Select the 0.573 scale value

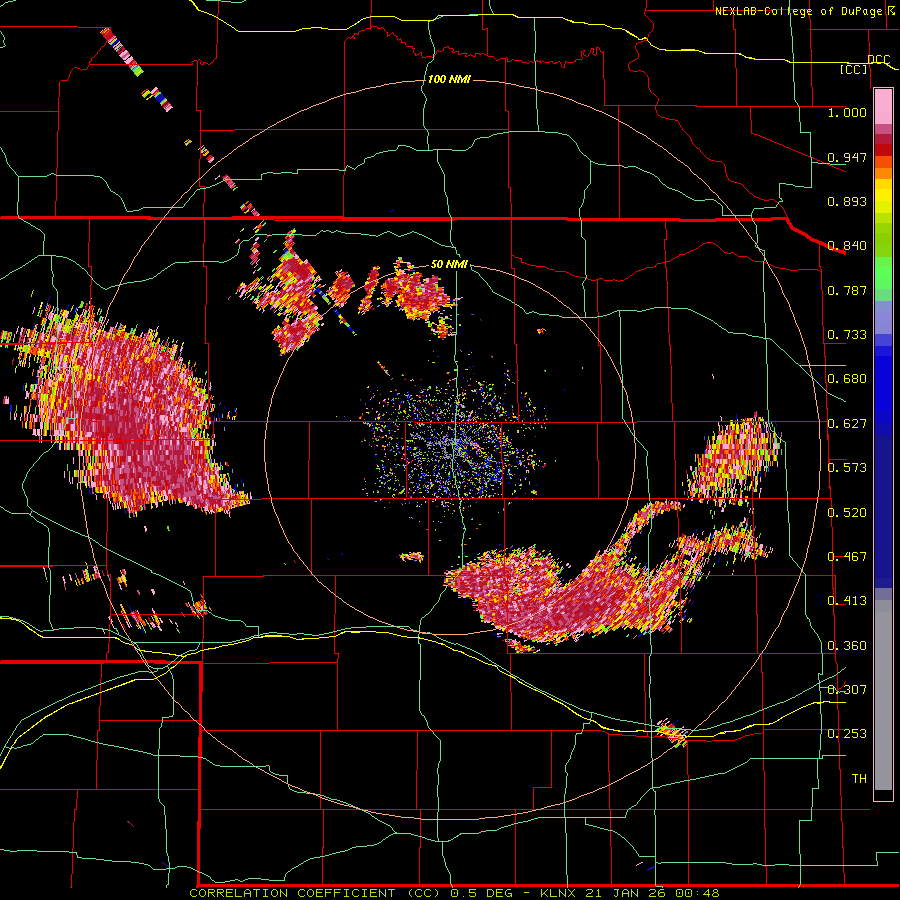click(847, 468)
